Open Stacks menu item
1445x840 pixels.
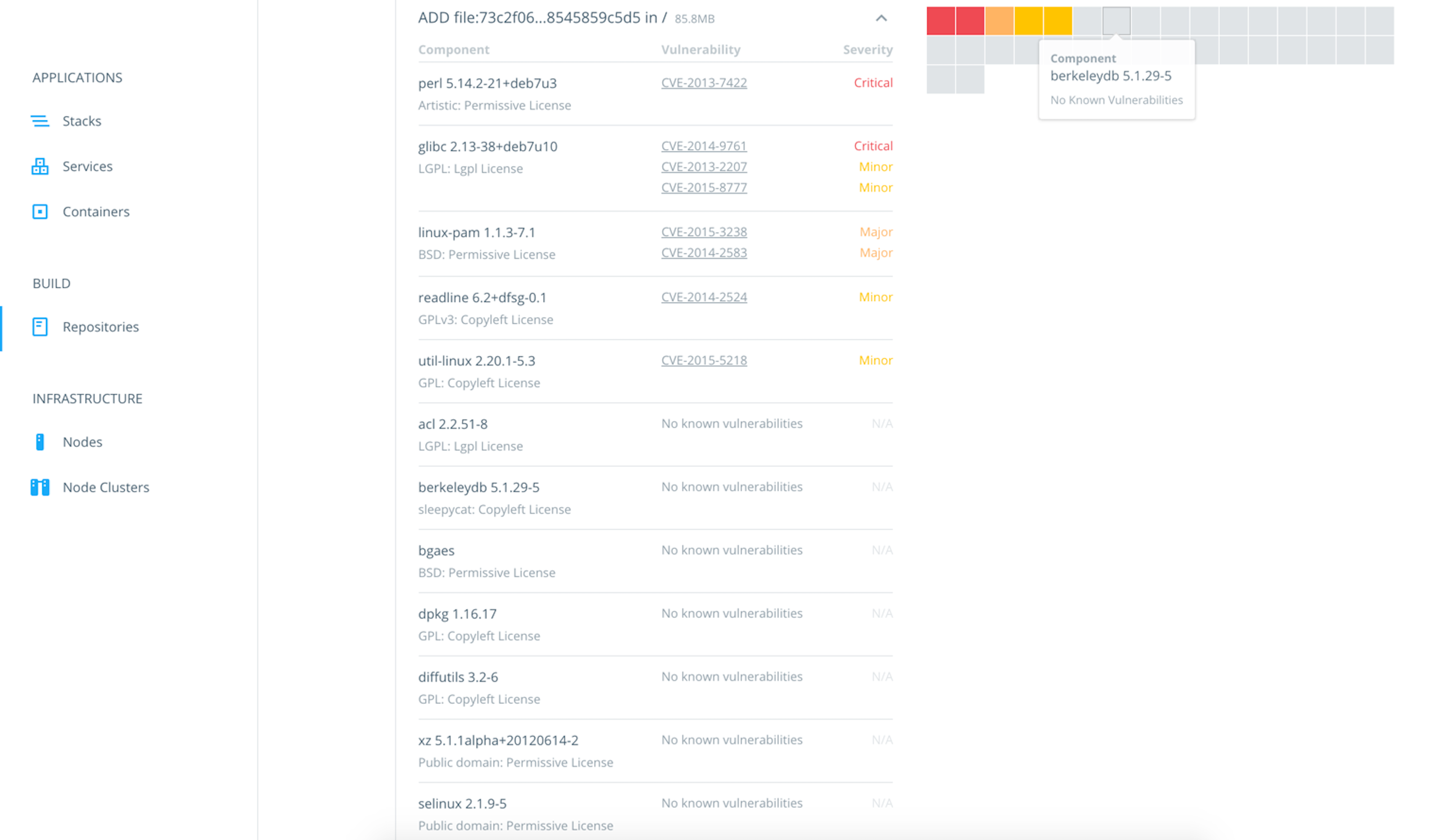click(82, 121)
